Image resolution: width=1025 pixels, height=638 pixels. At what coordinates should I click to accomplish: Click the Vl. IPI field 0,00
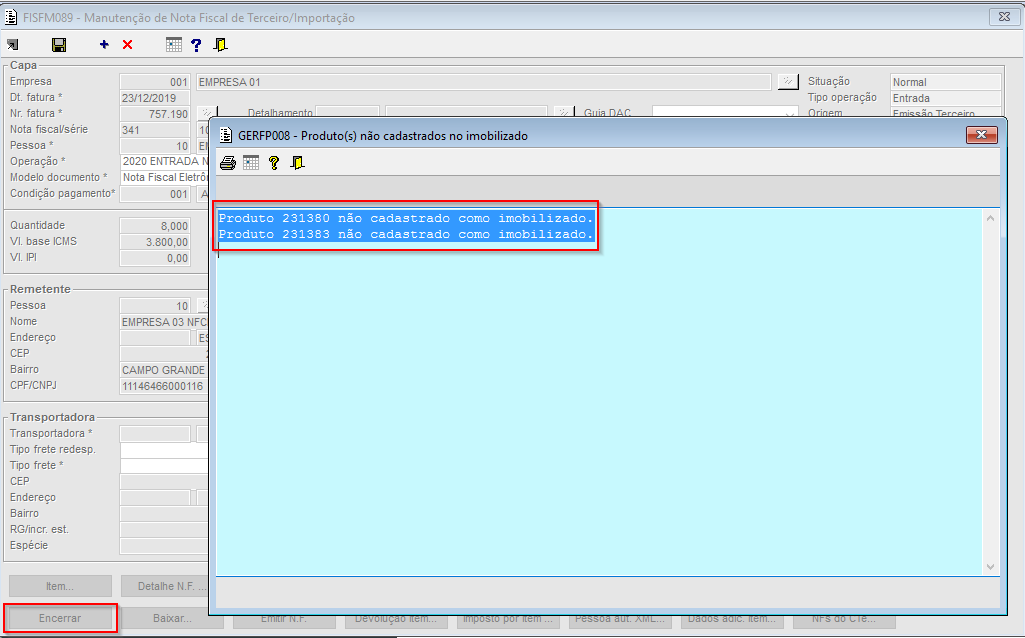pos(155,258)
